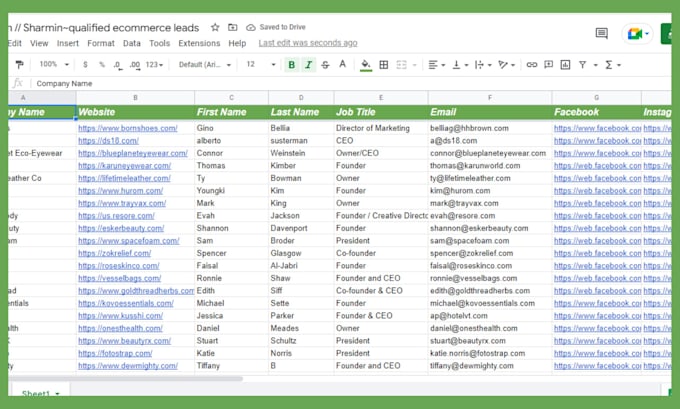680x409 pixels.
Task: Open the Merge cells dropdown arrow
Action: (x=415, y=65)
